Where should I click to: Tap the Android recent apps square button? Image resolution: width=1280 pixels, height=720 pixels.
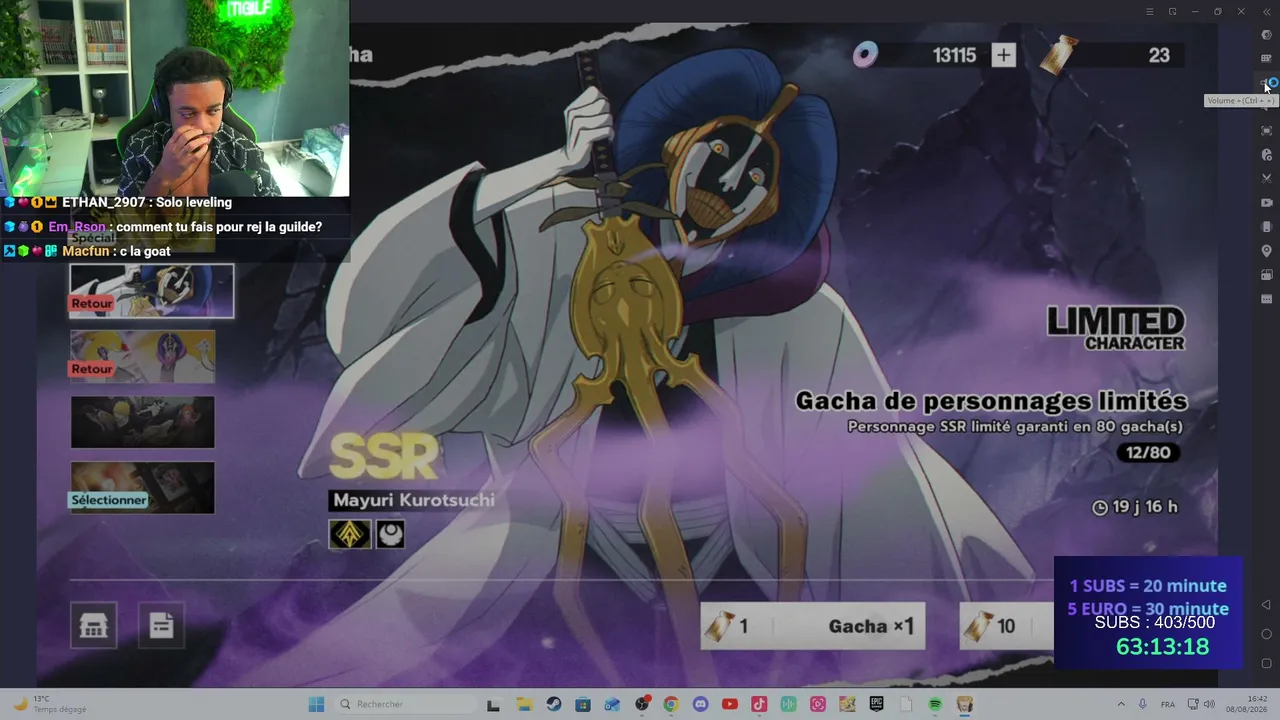tap(1266, 663)
